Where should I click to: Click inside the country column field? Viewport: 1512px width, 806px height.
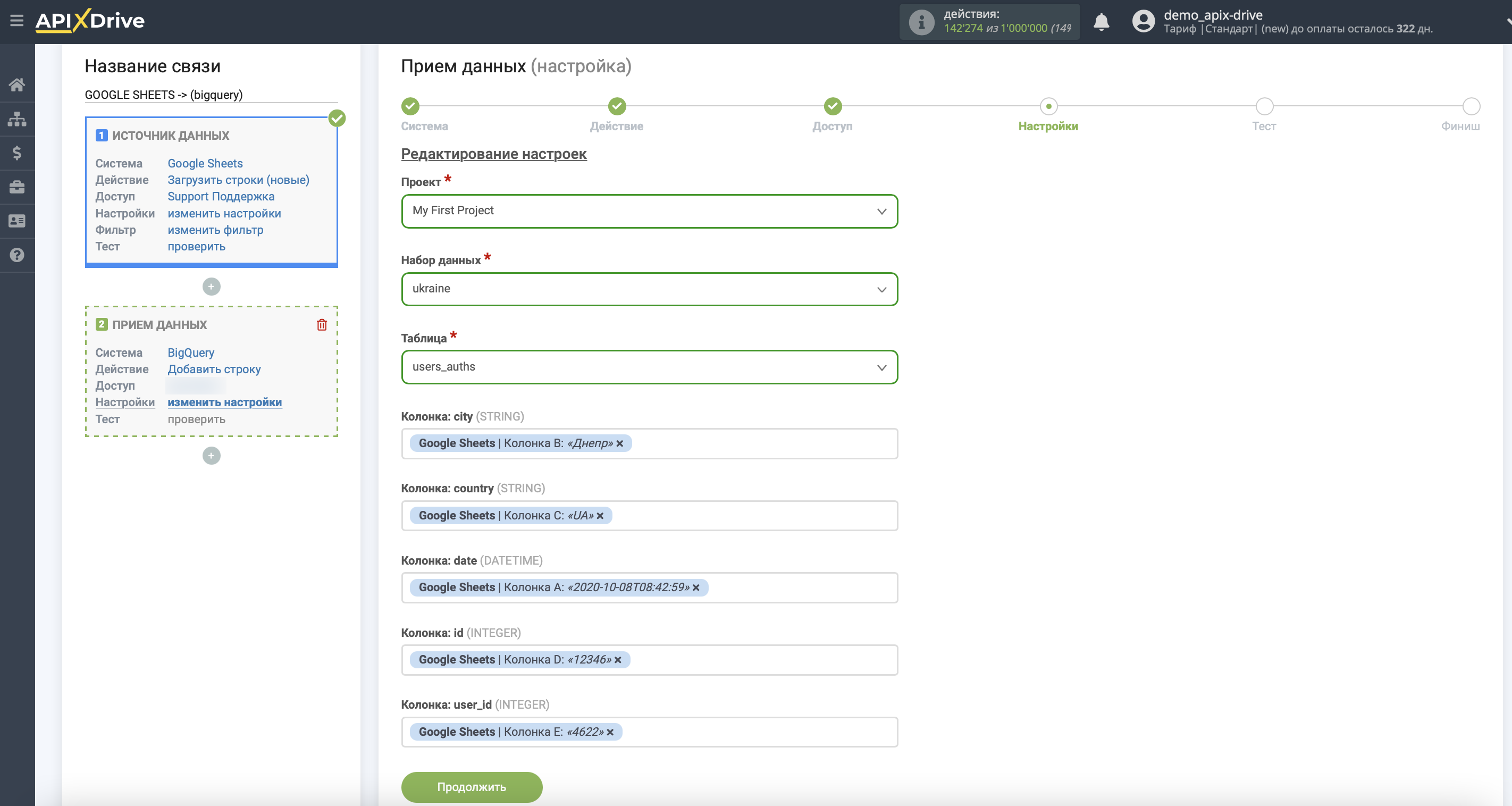[649, 516]
